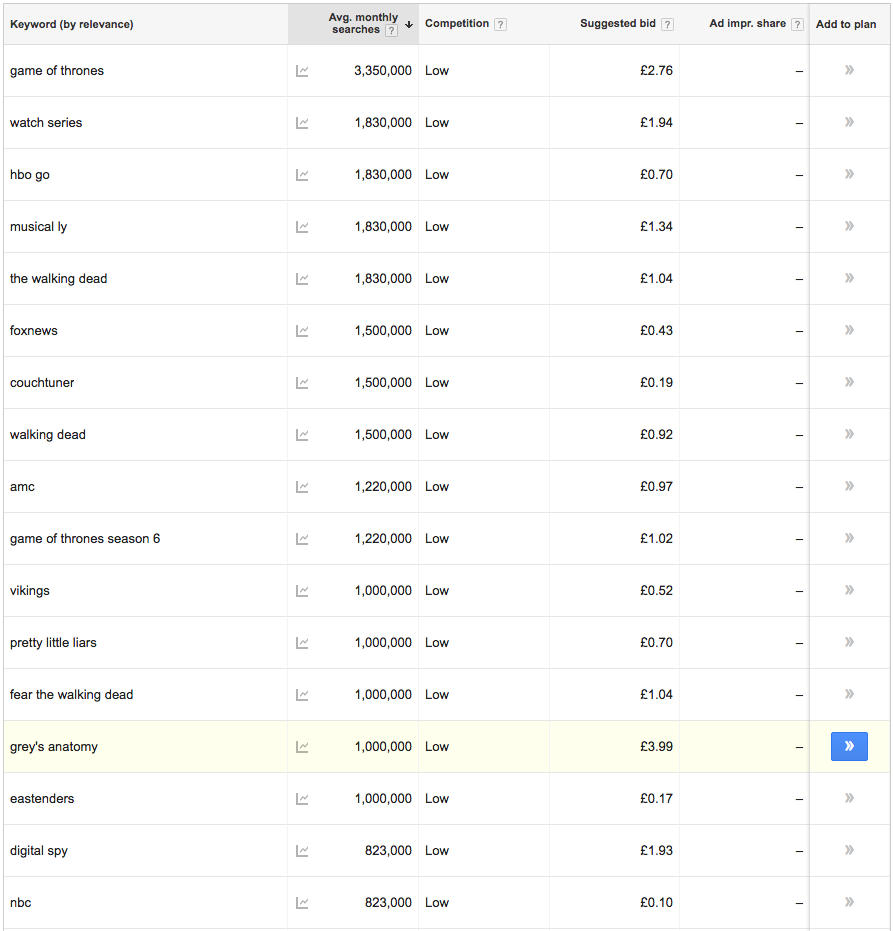The width and height of the screenshot is (893, 931).
Task: Add grey's anatomy to plan with blue button
Action: click(x=849, y=746)
